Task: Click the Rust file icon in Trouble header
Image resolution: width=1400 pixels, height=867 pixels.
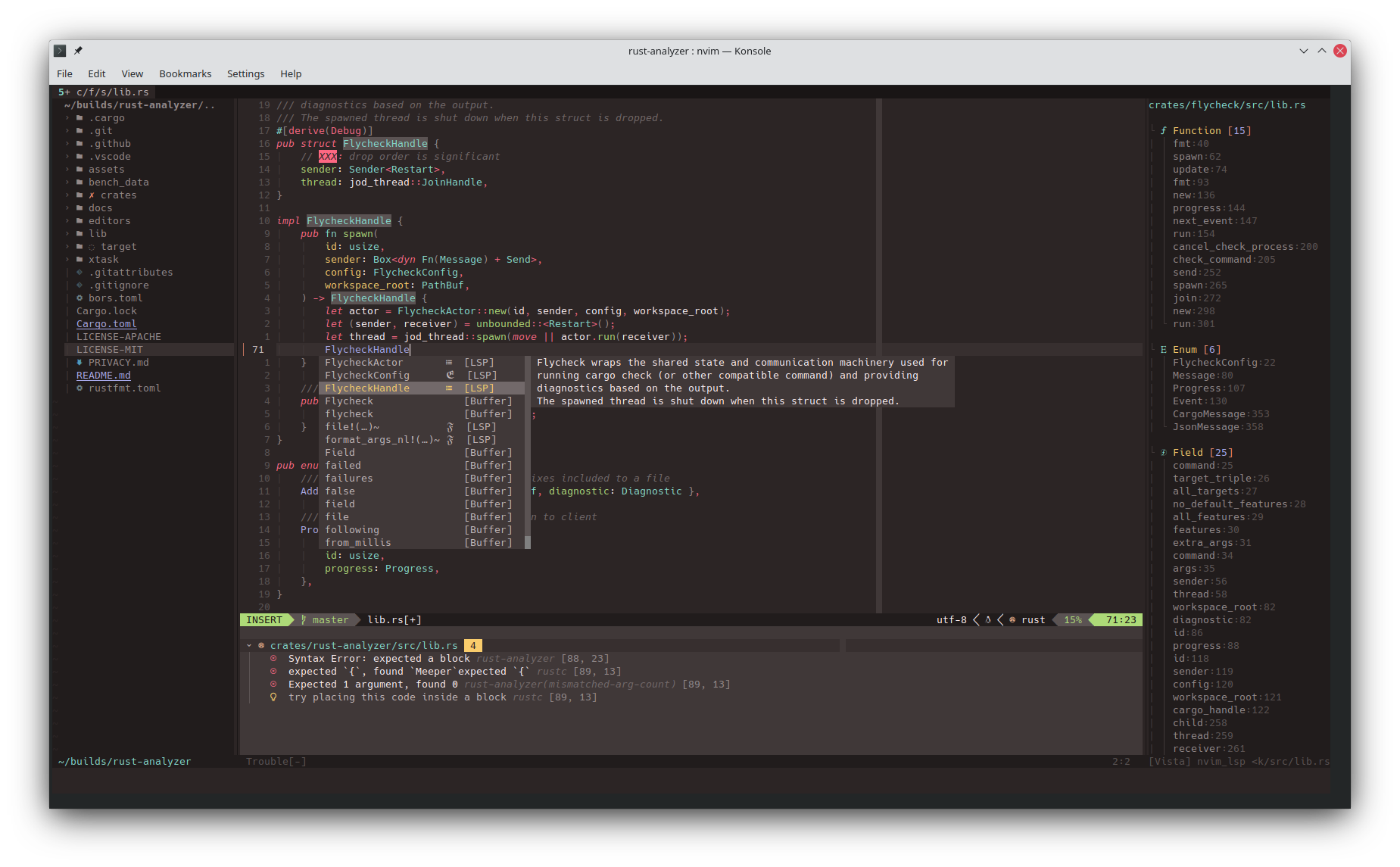Action: [261, 646]
